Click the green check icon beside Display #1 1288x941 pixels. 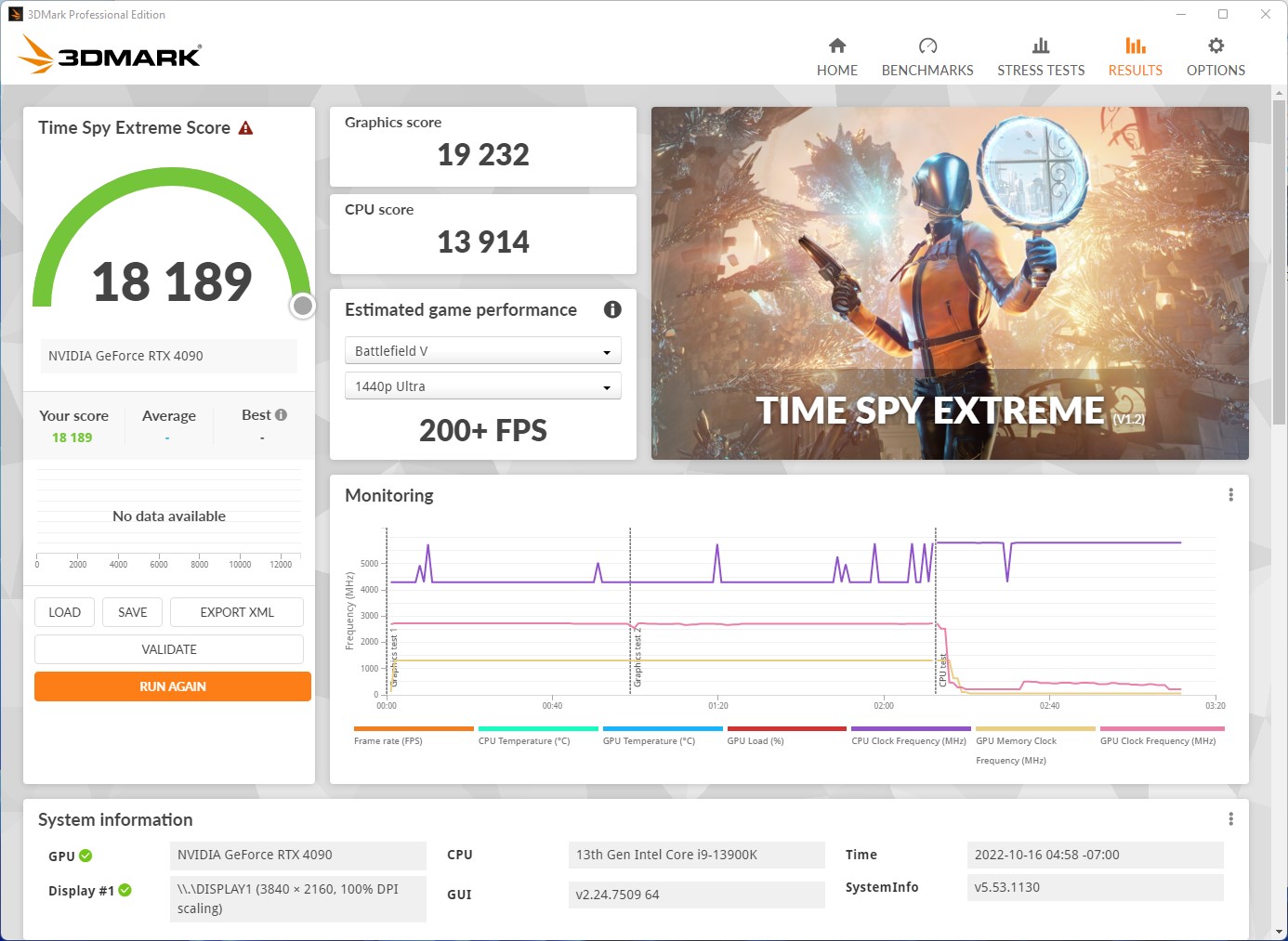pyautogui.click(x=125, y=890)
